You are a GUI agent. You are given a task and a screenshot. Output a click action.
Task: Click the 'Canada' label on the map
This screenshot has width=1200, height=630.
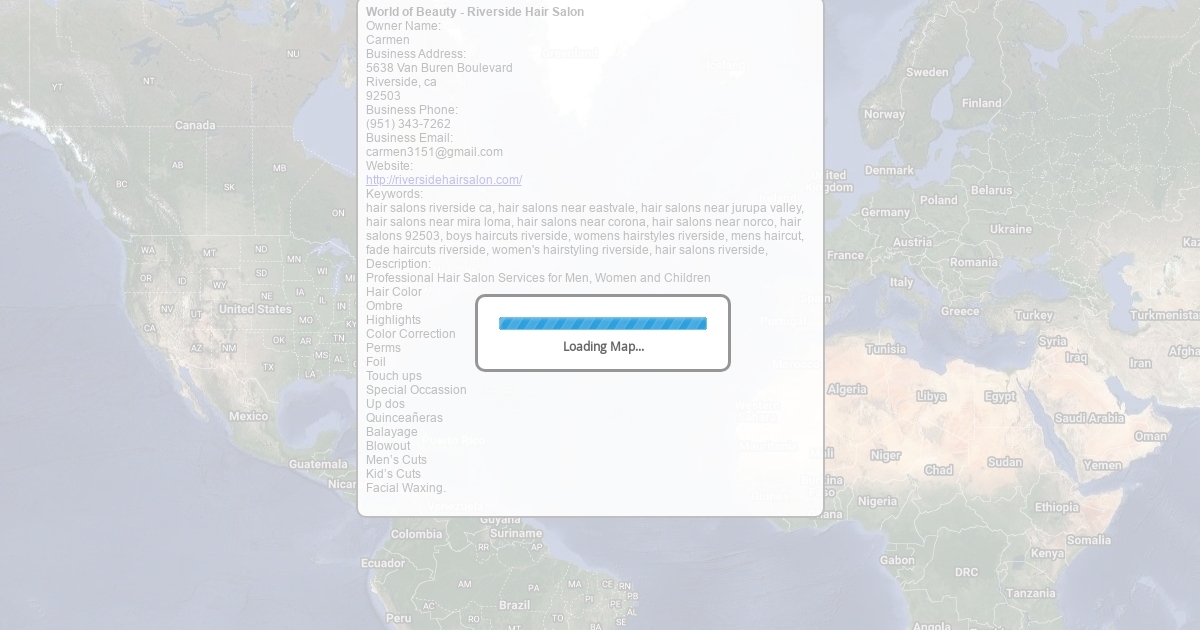coord(195,125)
